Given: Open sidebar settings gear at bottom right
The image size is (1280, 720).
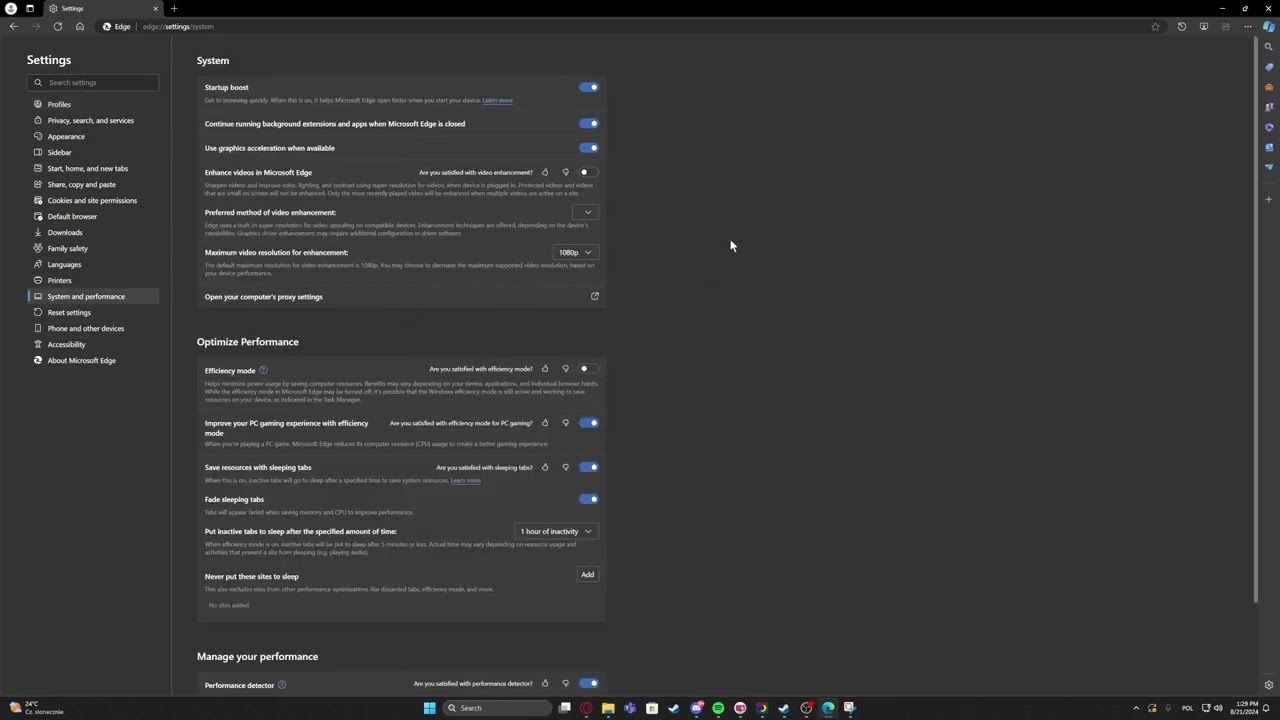Looking at the screenshot, I should point(1268,685).
